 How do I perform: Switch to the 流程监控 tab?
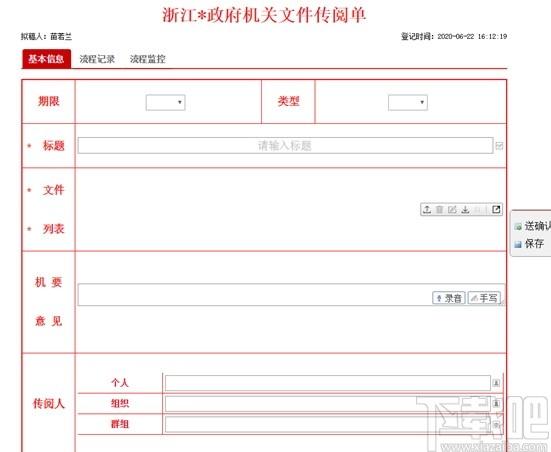pyautogui.click(x=148, y=59)
